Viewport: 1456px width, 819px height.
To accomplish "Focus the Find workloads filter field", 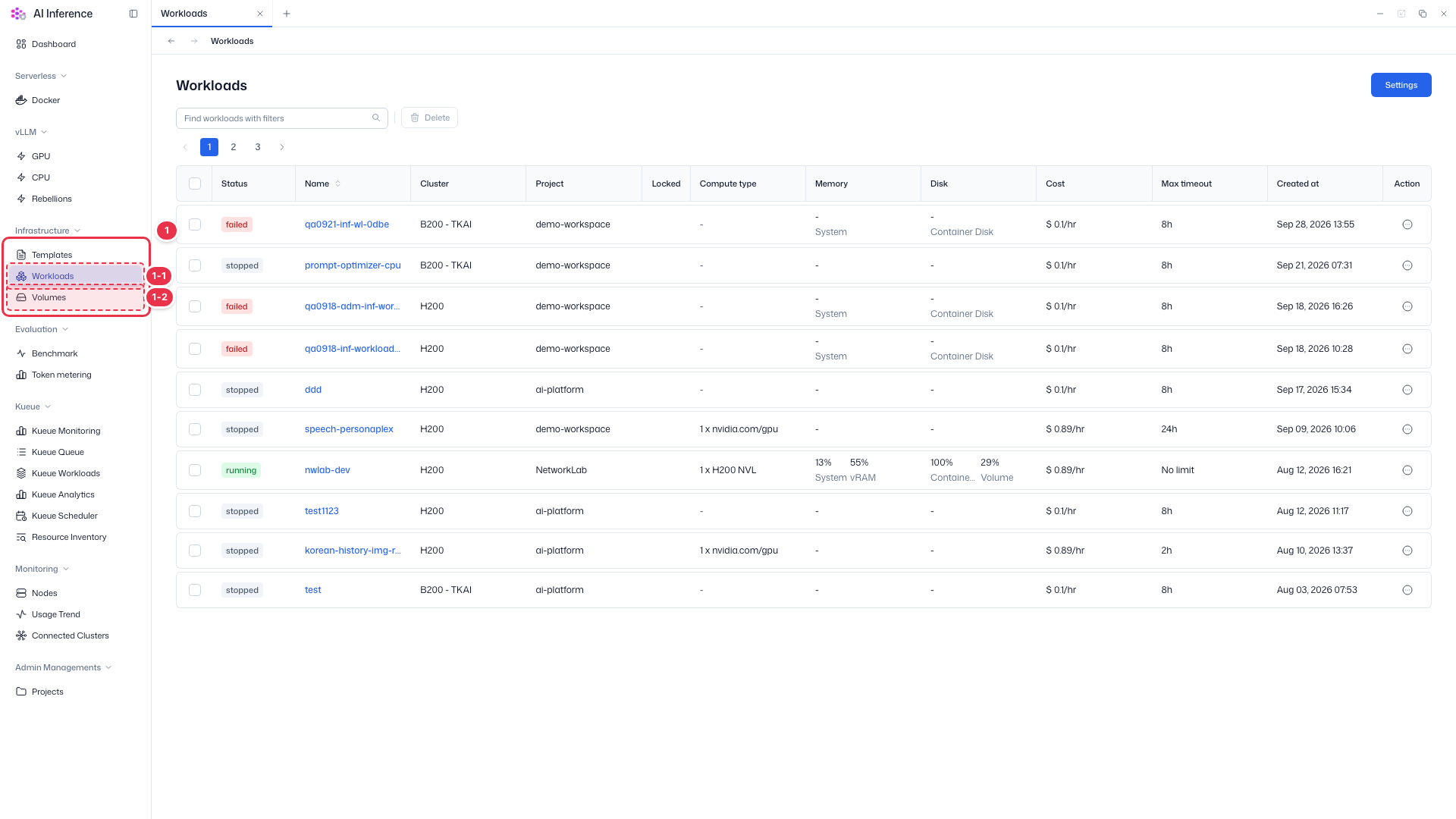I will click(x=282, y=118).
